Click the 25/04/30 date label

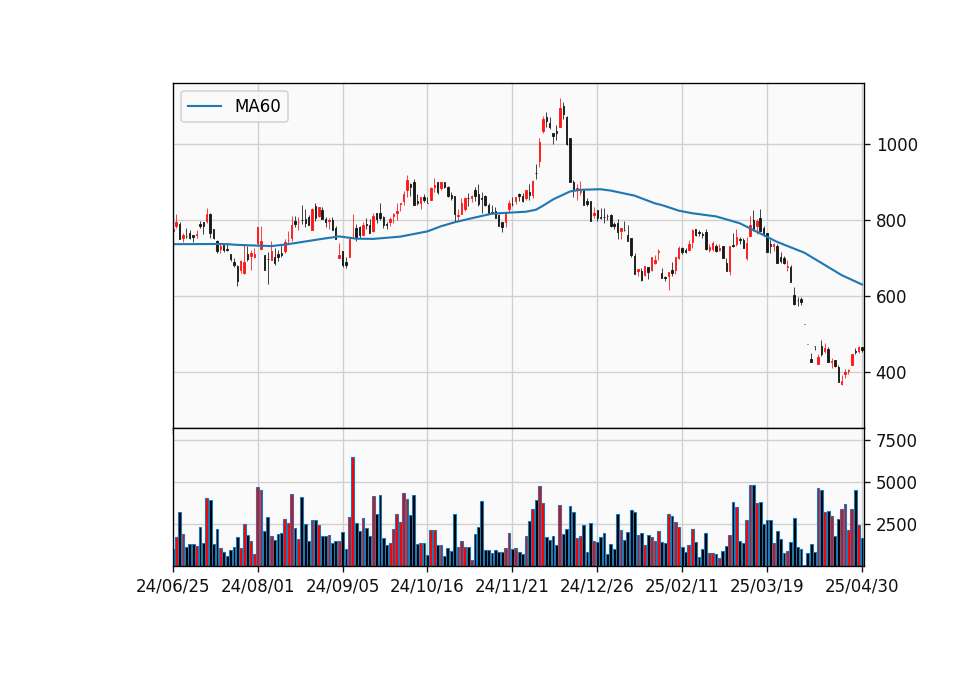click(x=862, y=587)
